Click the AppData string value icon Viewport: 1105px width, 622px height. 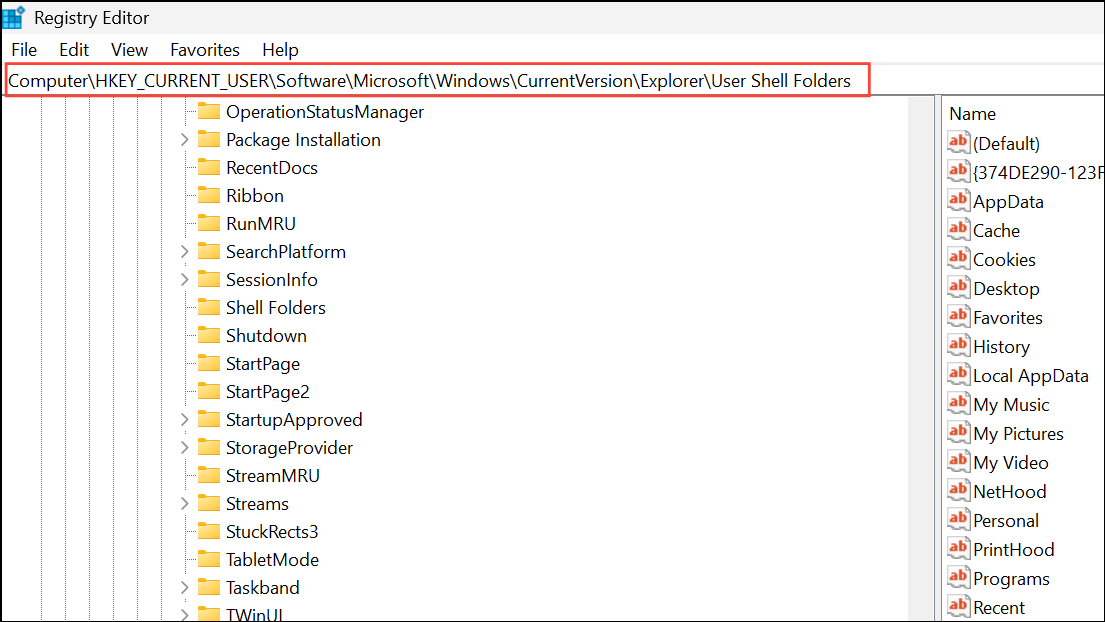[x=958, y=201]
